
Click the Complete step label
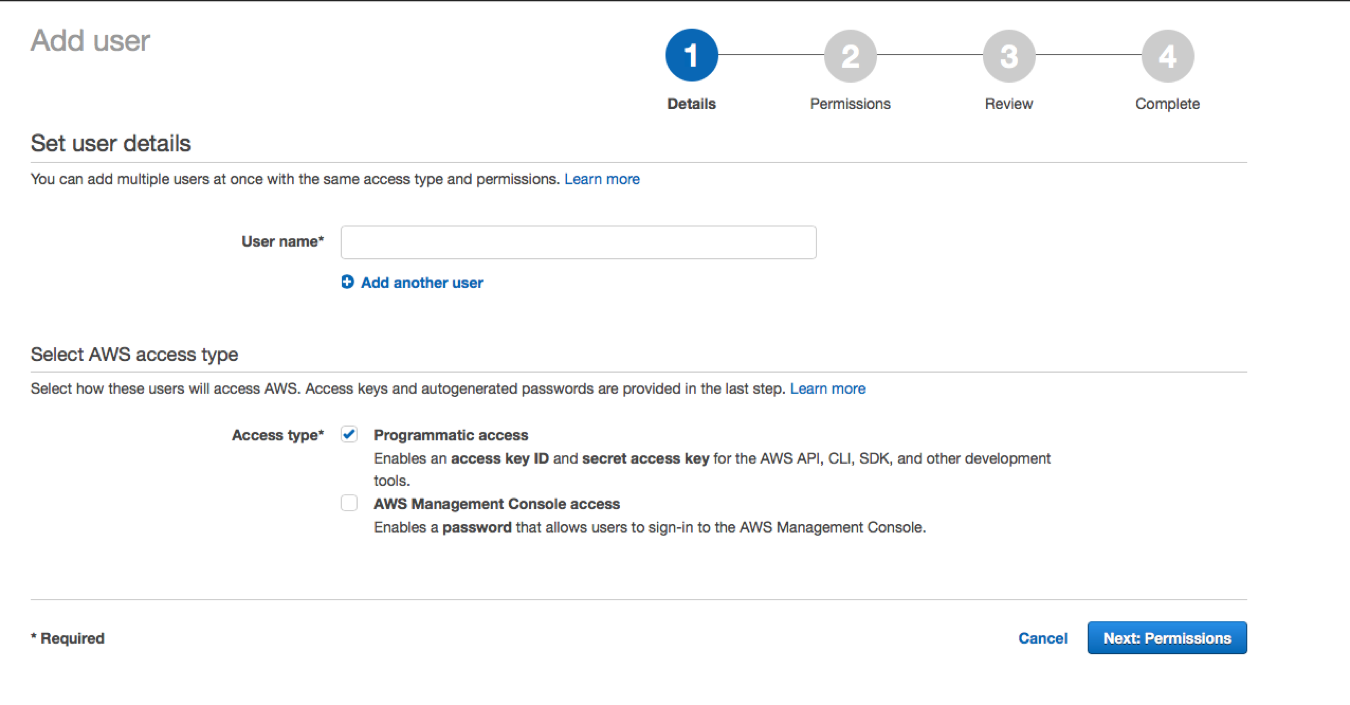click(1167, 103)
